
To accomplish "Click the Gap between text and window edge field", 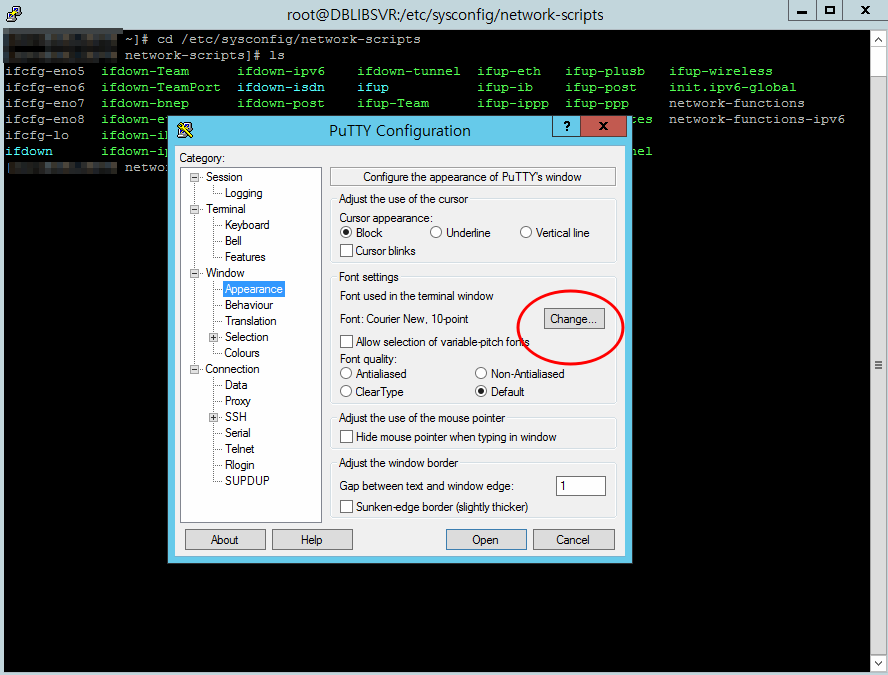I will click(580, 486).
